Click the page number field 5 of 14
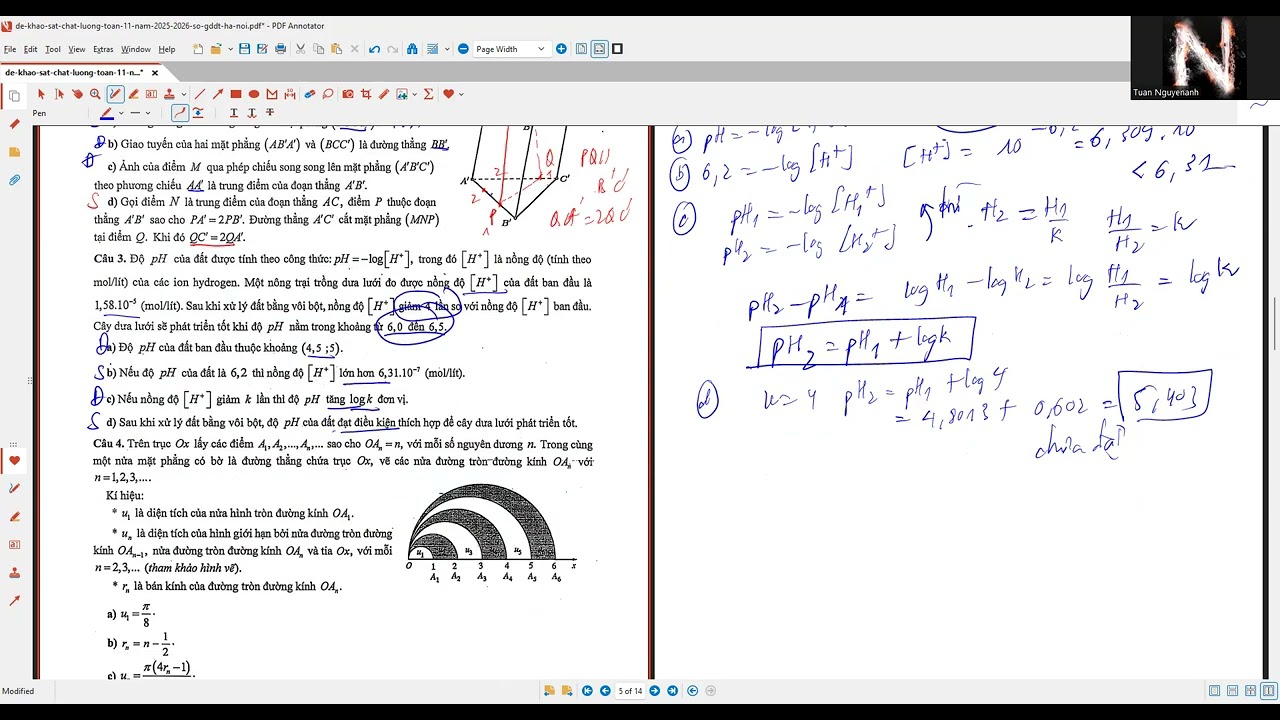Image resolution: width=1280 pixels, height=720 pixels. pyautogui.click(x=630, y=691)
